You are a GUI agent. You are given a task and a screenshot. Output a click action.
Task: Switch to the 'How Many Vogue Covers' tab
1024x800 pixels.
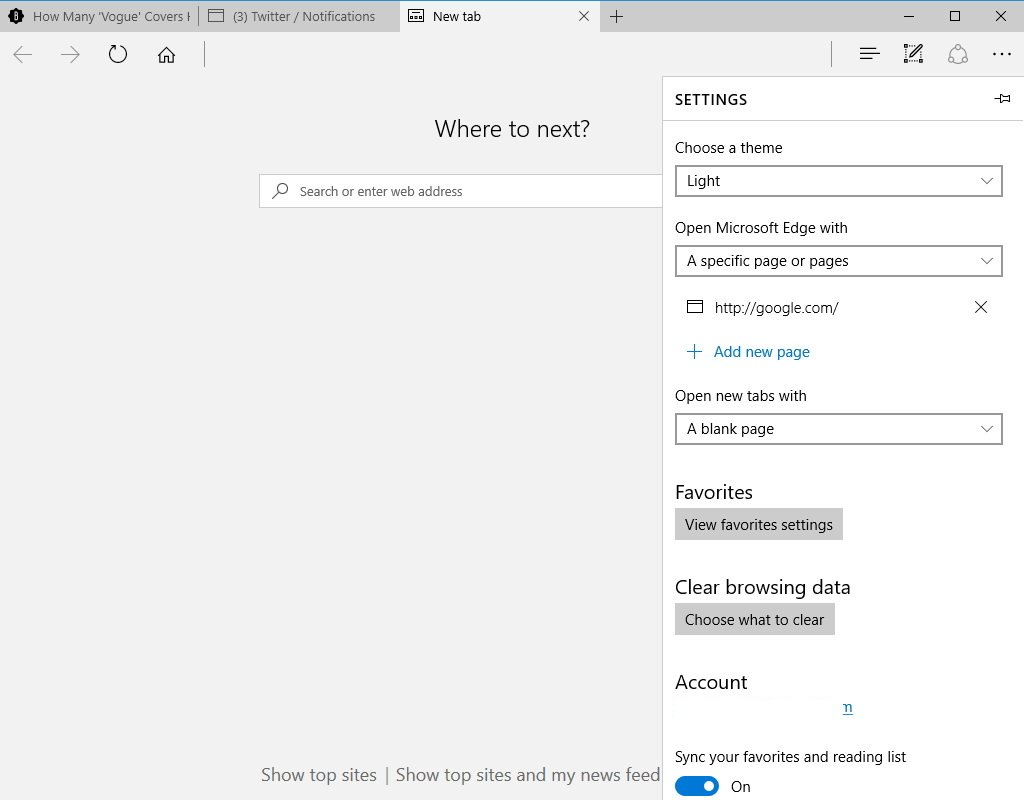[98, 16]
